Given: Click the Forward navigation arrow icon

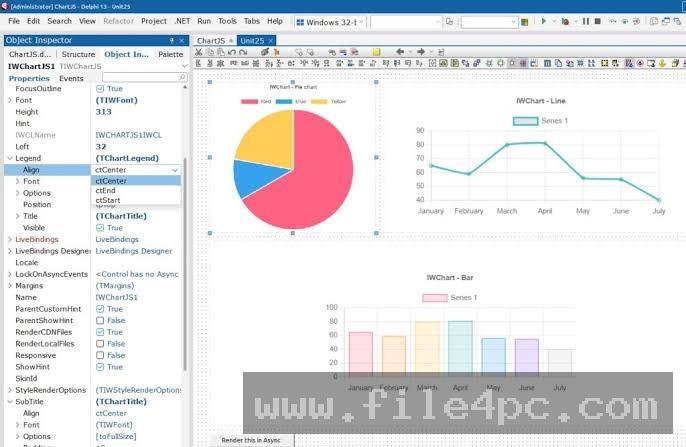Looking at the screenshot, I should (x=421, y=52).
